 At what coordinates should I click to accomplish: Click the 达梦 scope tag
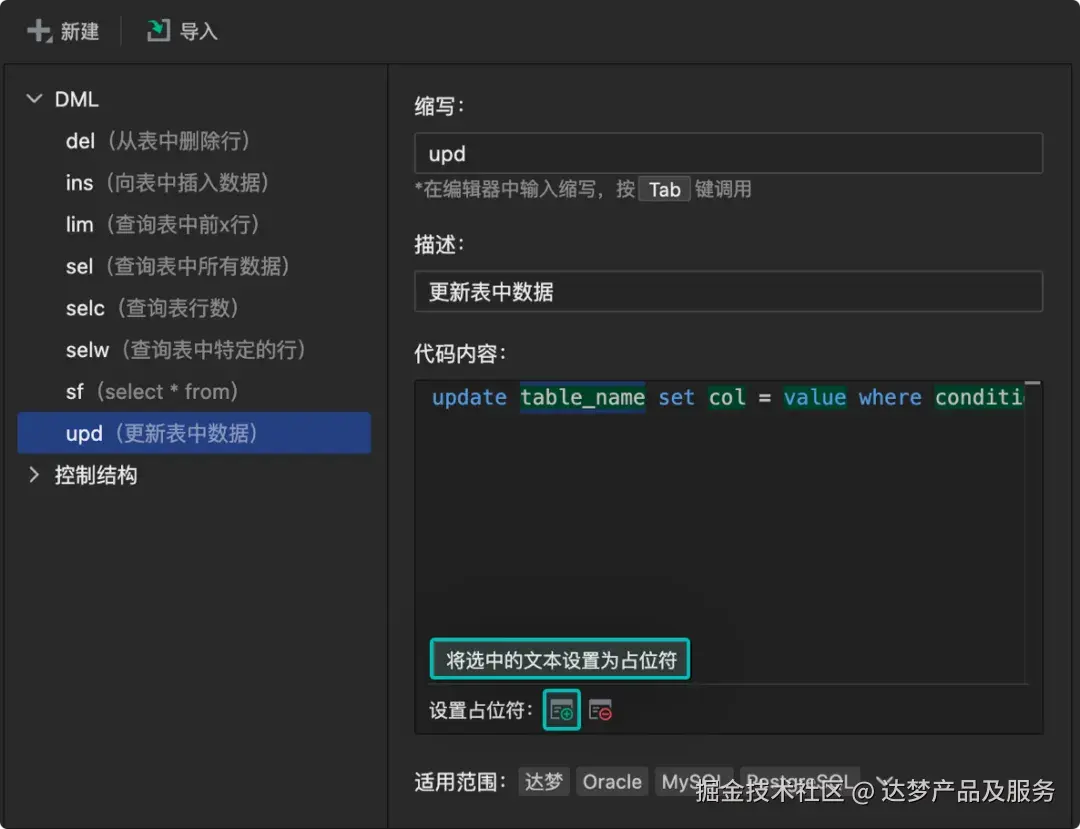pyautogui.click(x=543, y=781)
